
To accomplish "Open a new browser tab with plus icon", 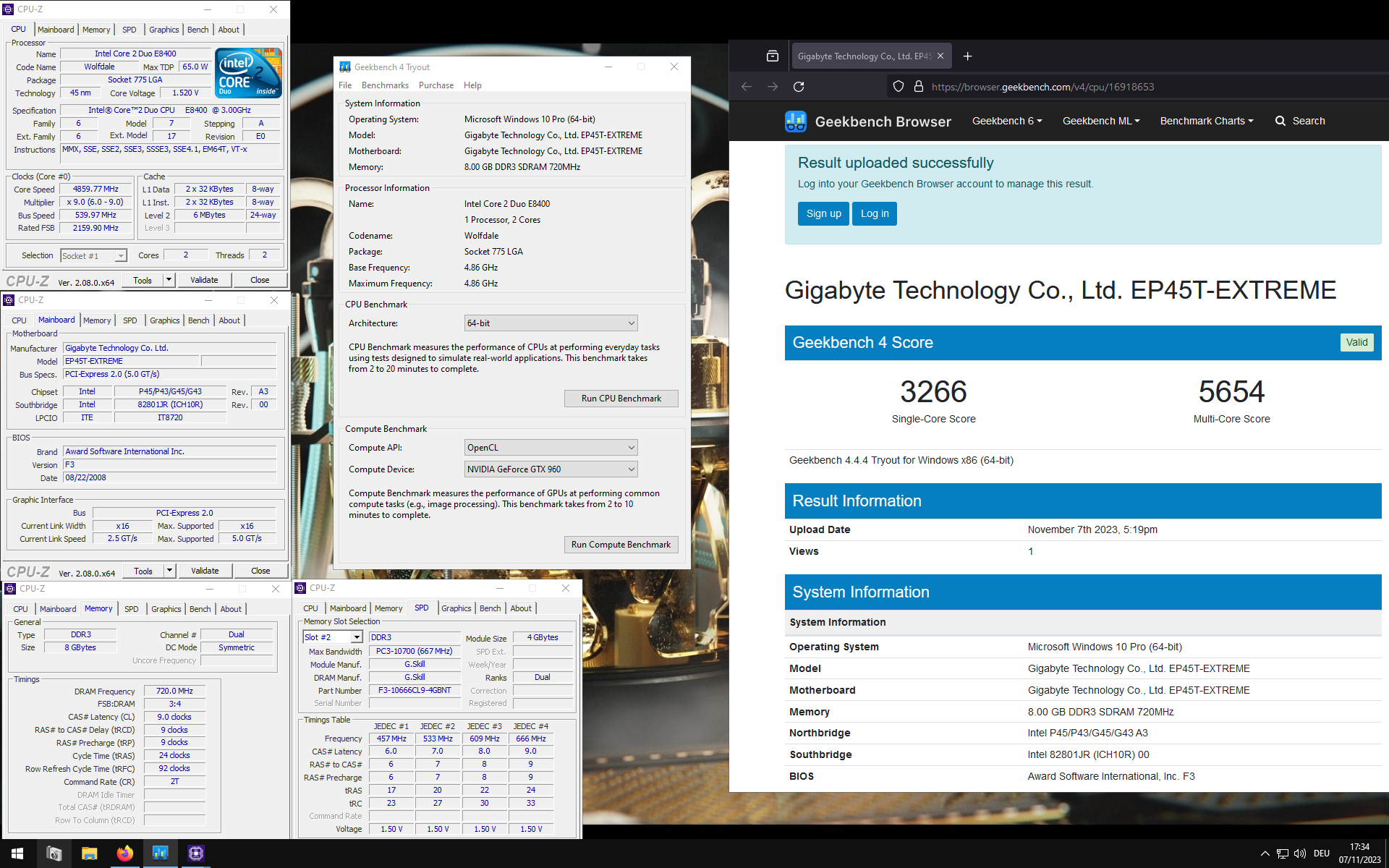I will (967, 56).
